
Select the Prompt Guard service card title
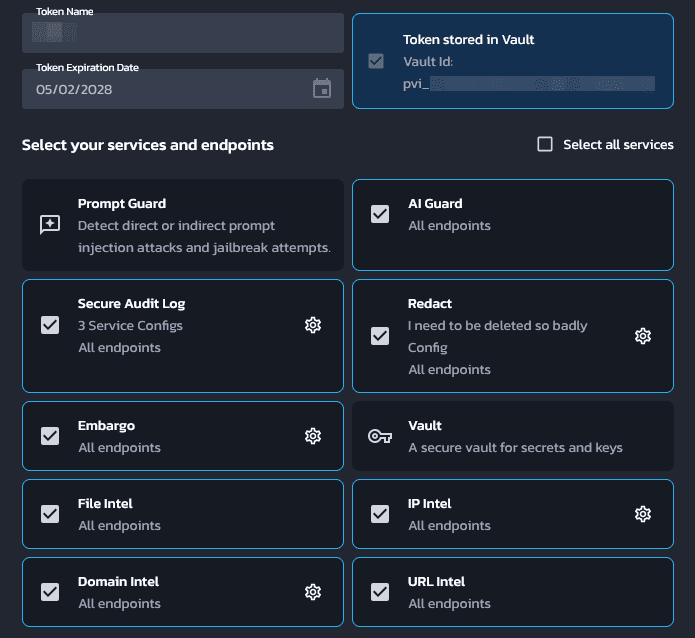tap(122, 204)
